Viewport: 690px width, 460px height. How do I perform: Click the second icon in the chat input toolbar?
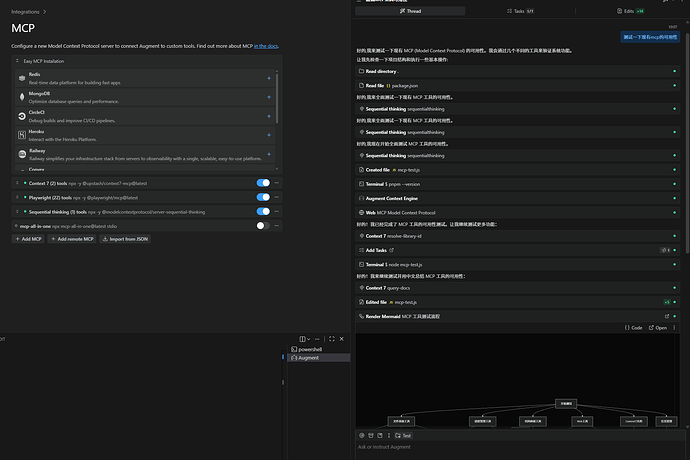click(x=371, y=435)
